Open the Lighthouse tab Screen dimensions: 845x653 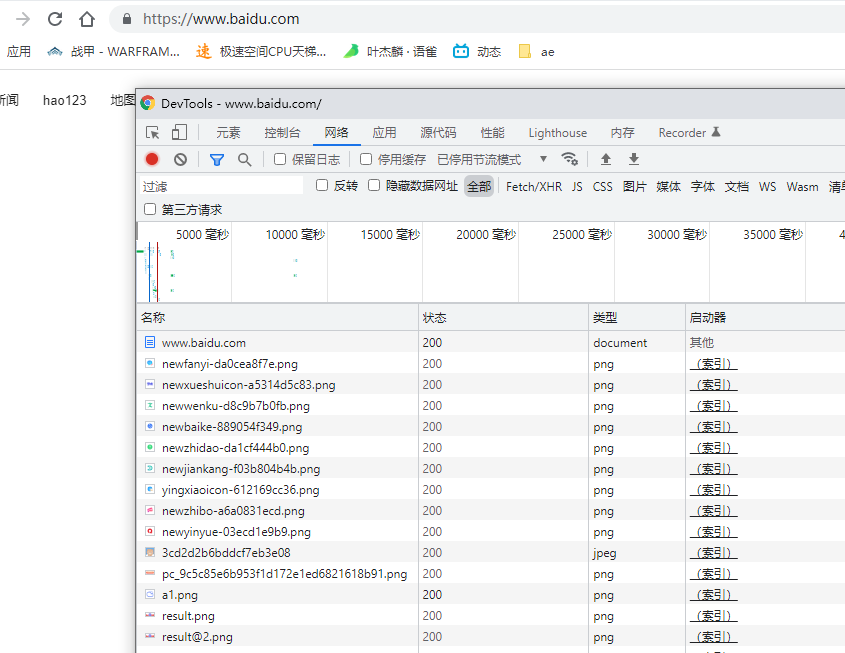tap(558, 133)
